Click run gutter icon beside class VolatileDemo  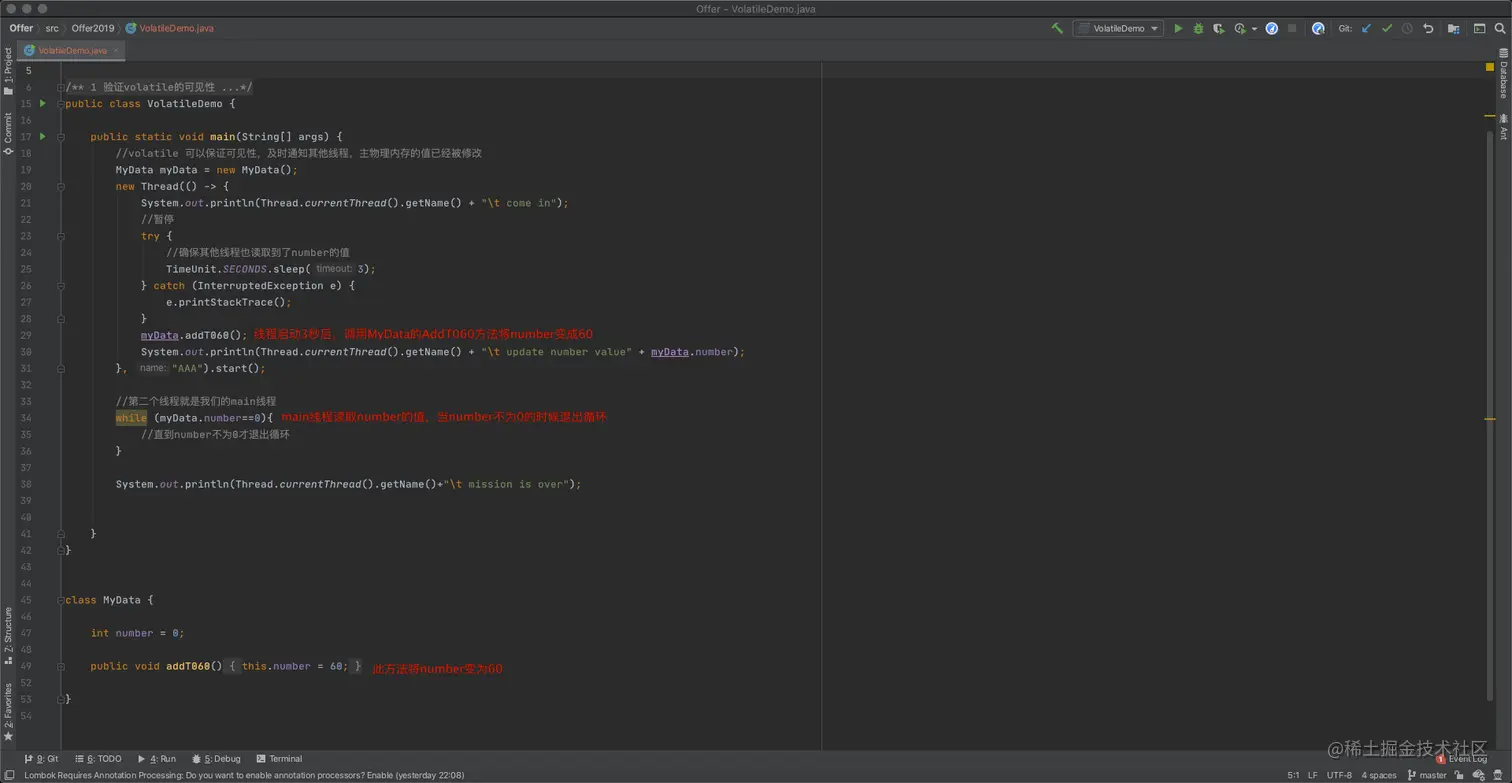coord(42,104)
